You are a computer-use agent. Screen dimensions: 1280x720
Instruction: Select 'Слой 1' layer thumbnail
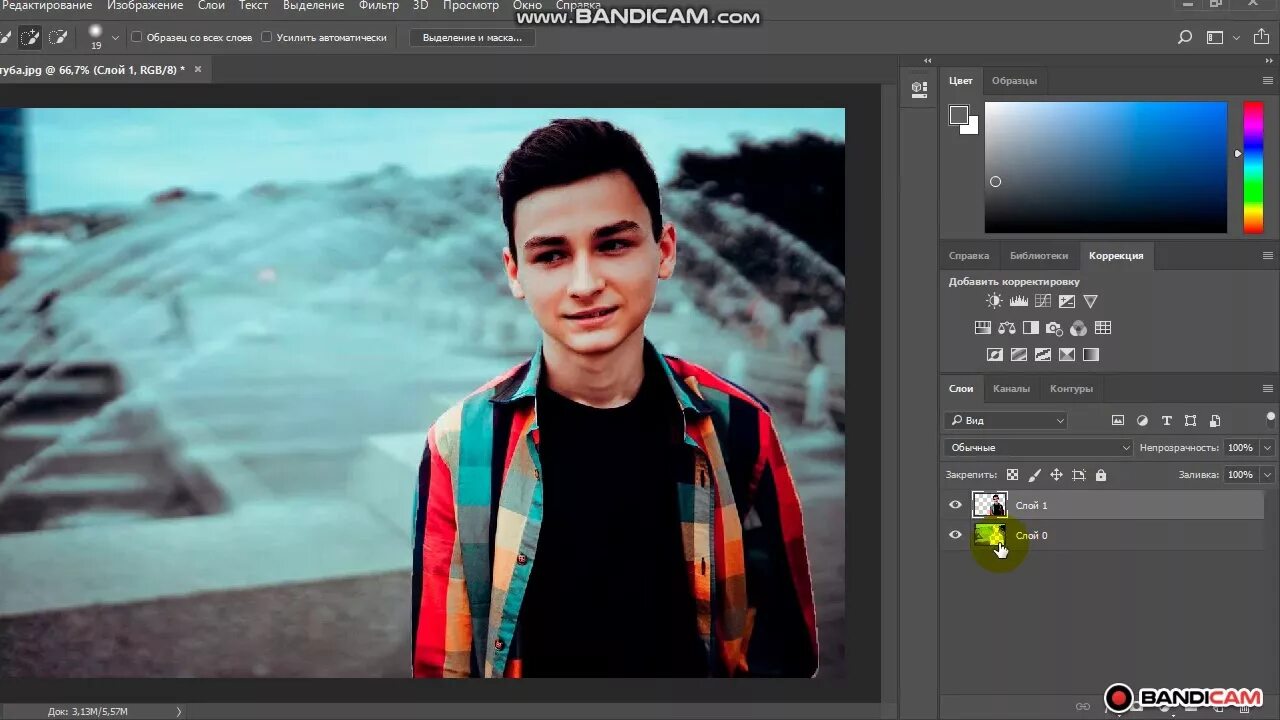(990, 505)
